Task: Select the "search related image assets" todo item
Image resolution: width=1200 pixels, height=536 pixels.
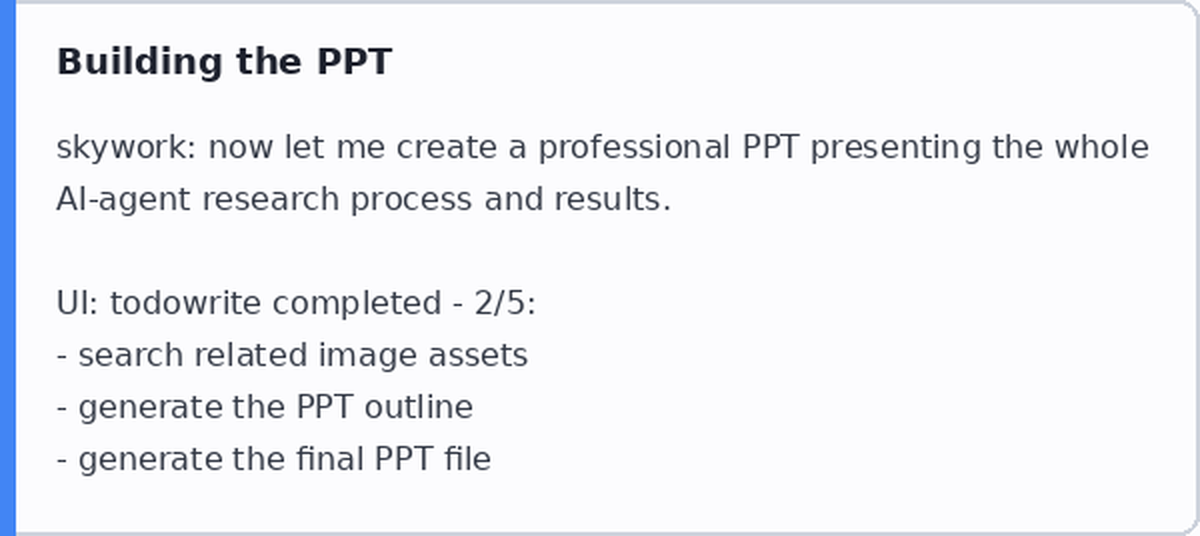Action: pos(303,355)
